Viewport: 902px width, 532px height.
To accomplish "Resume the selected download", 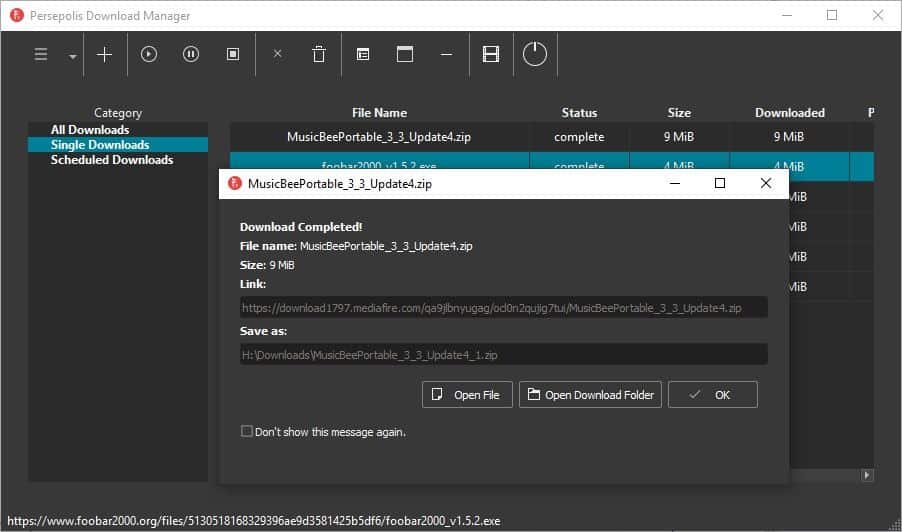I will click(149, 55).
